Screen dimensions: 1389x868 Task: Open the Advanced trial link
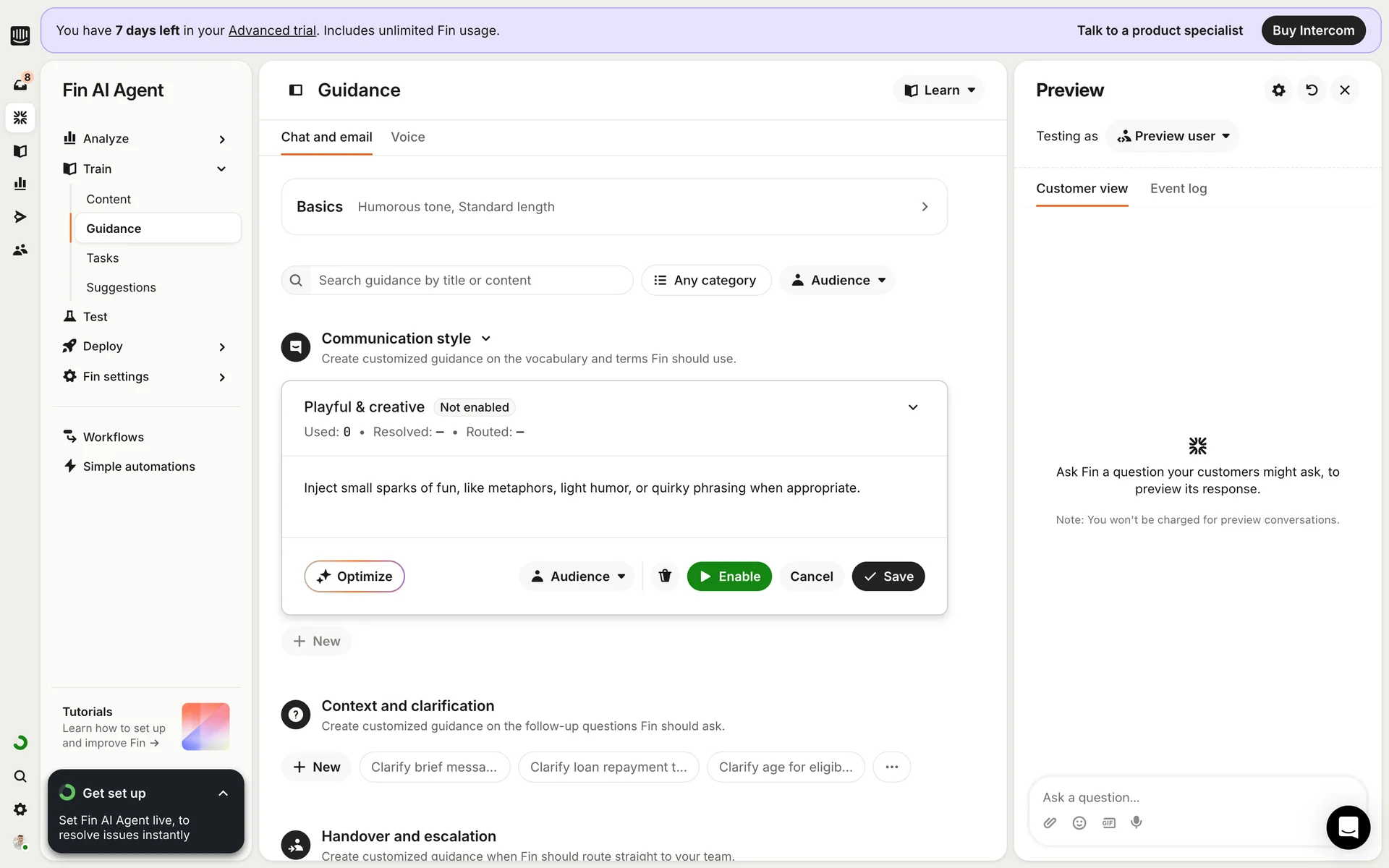[272, 30]
